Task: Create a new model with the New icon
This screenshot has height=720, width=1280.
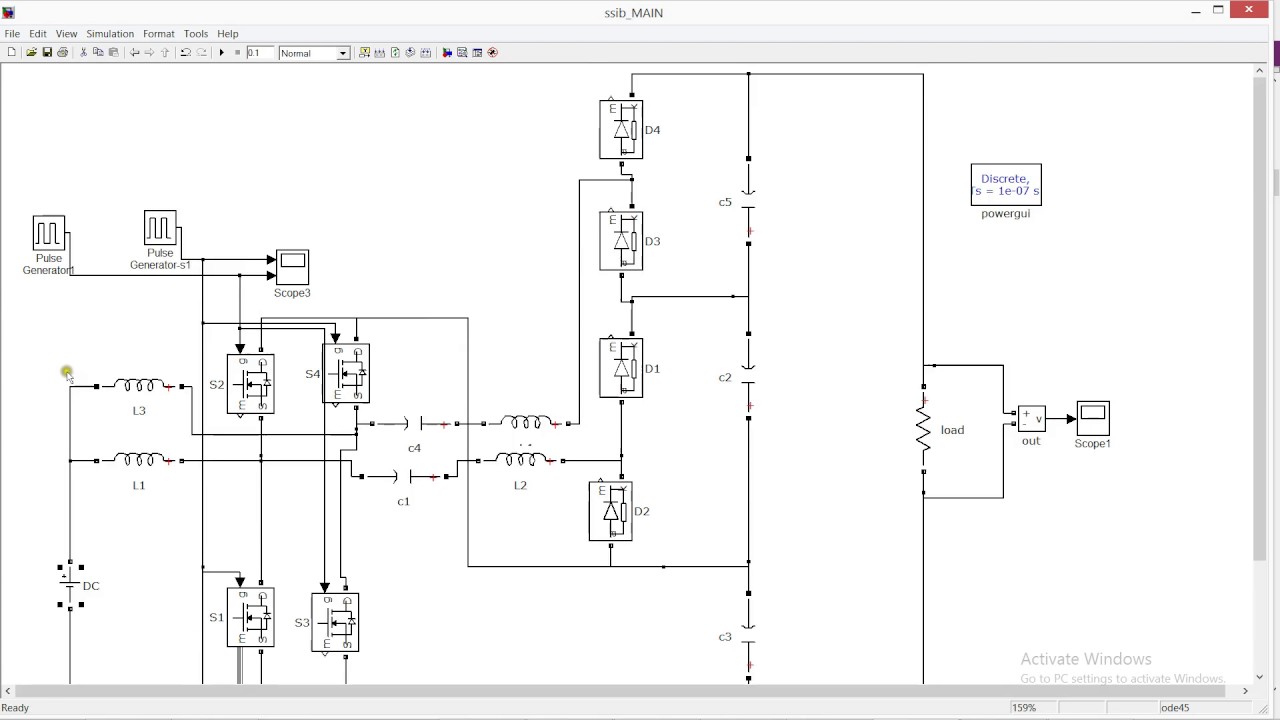Action: (x=11, y=52)
